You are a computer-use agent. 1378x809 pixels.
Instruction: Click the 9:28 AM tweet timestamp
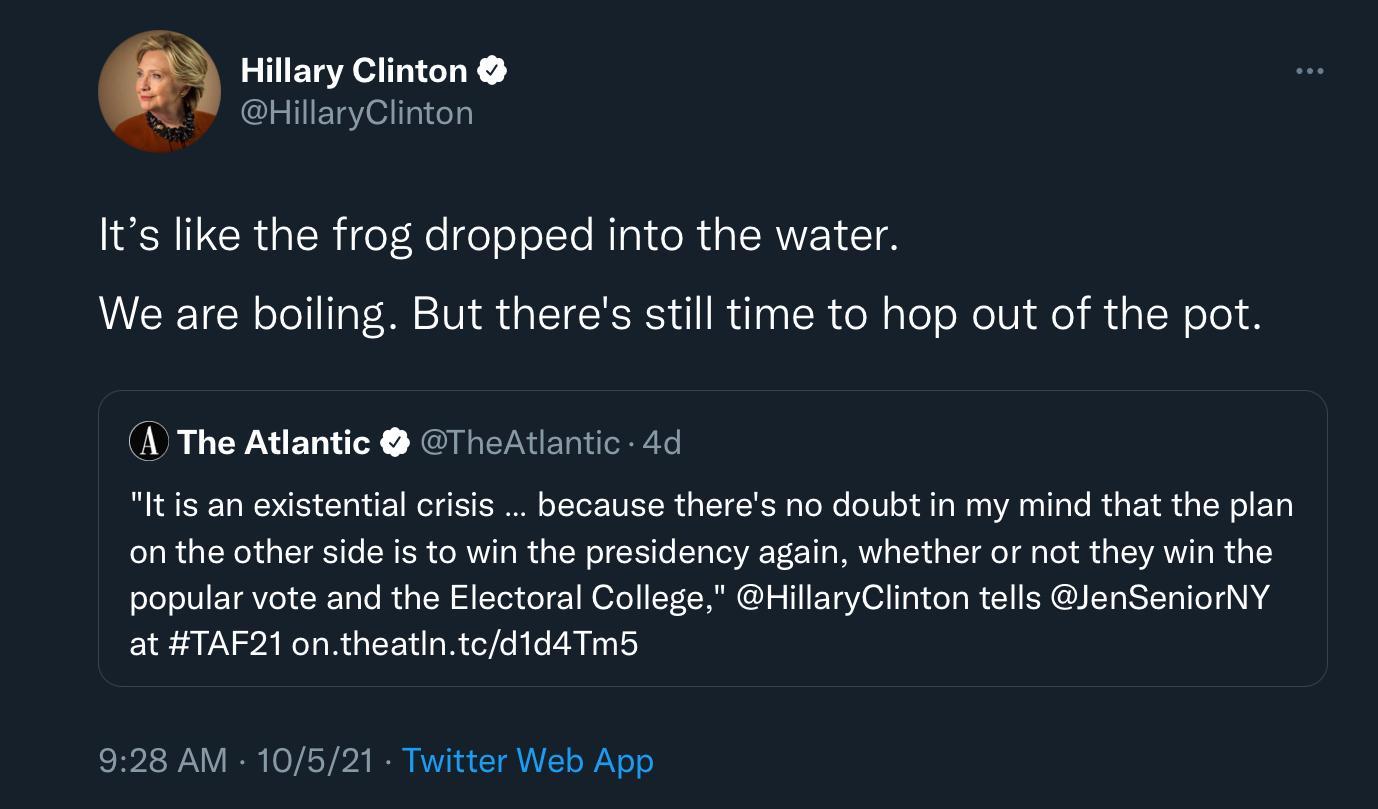[x=163, y=761]
